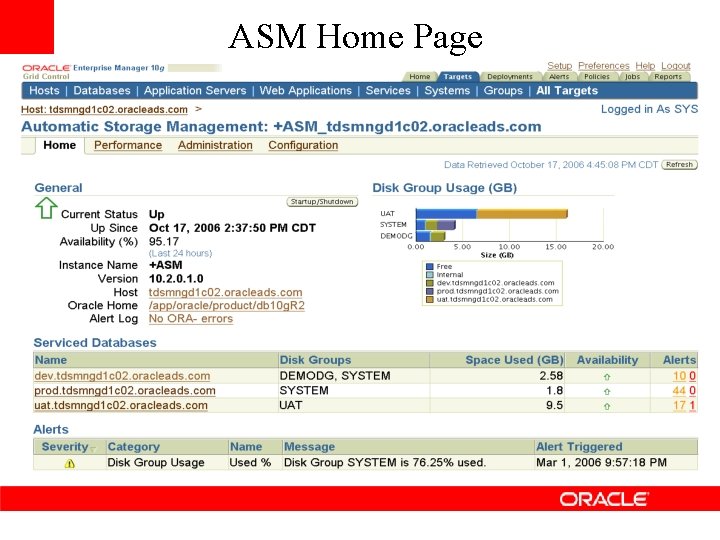The width and height of the screenshot is (720, 540).
Task: Click the UAT disk group usage bar
Action: pos(491,214)
